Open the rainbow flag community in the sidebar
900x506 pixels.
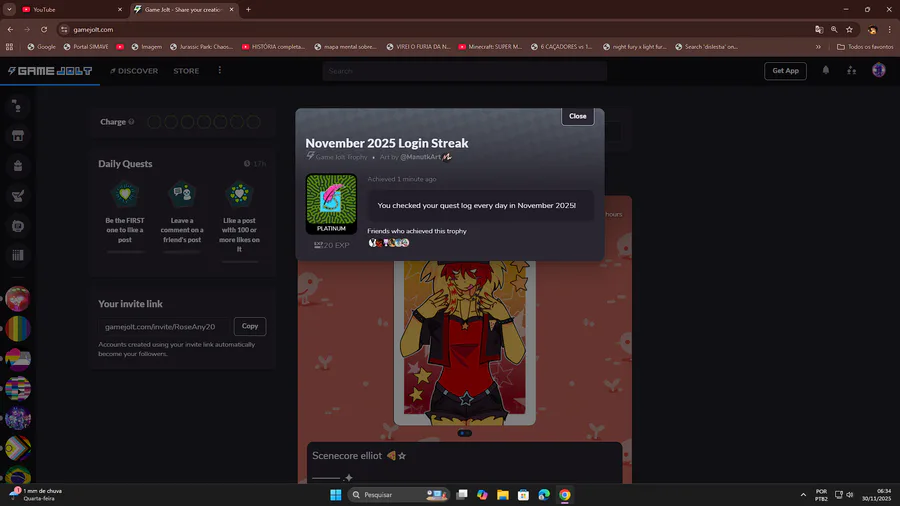[18, 329]
